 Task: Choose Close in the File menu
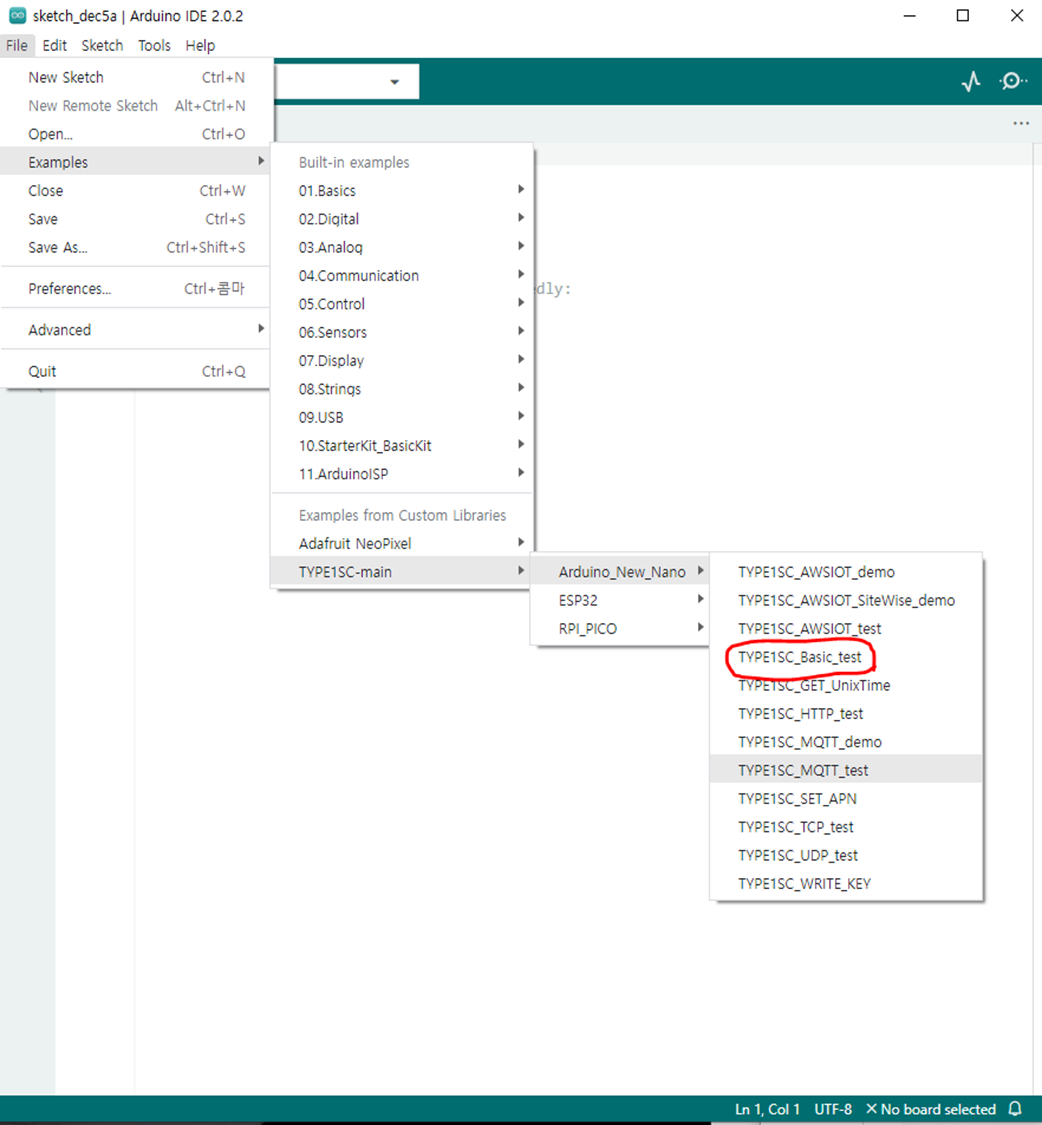click(x=136, y=191)
